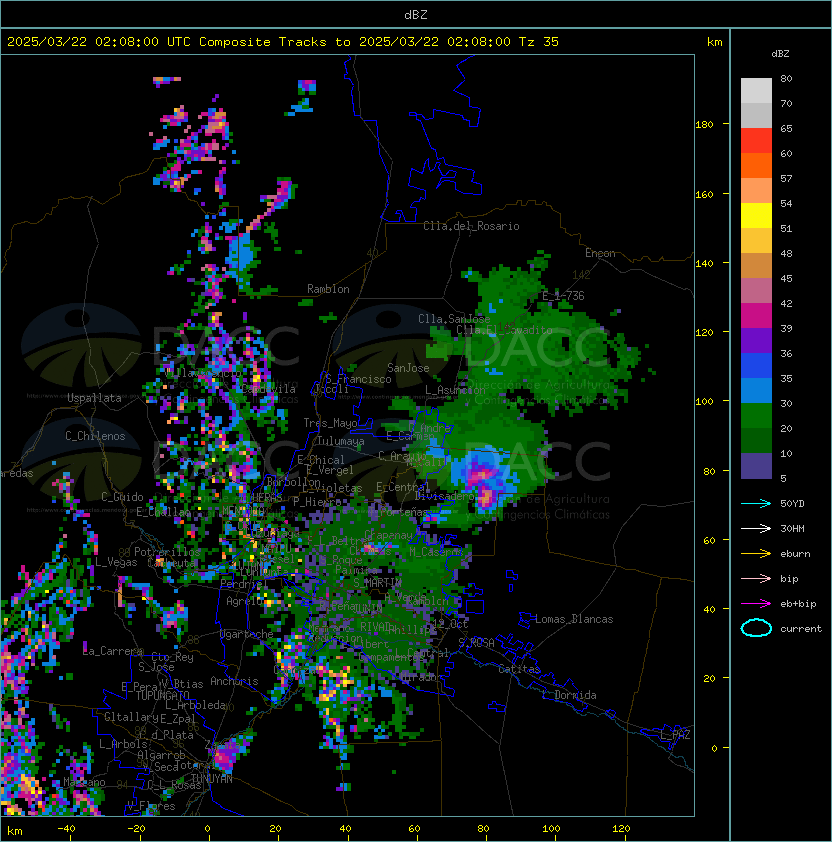Click the 'eburn' legend label

pos(795,554)
